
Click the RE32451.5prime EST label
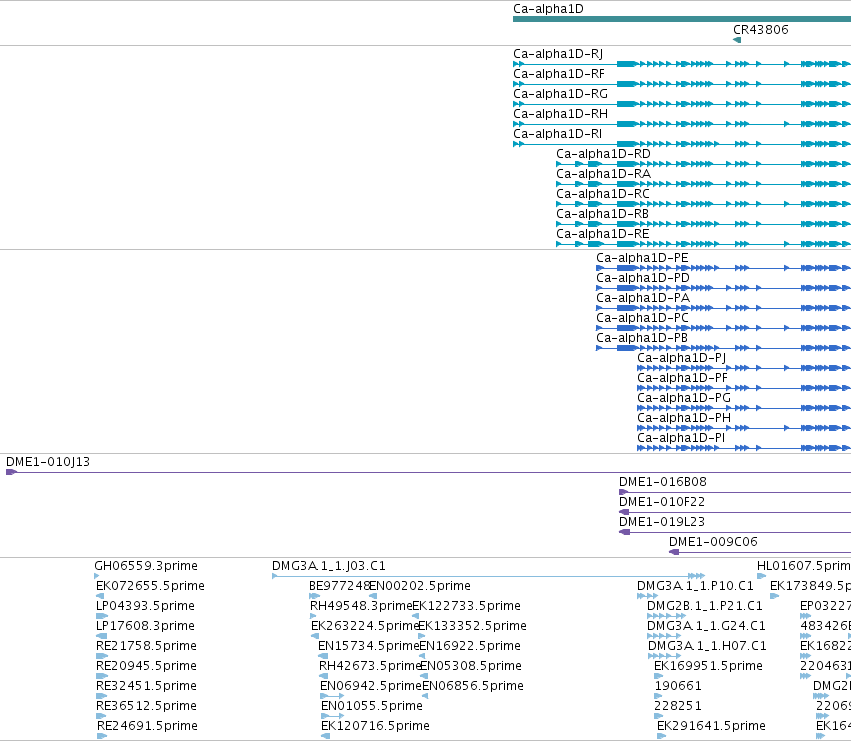tap(146, 687)
